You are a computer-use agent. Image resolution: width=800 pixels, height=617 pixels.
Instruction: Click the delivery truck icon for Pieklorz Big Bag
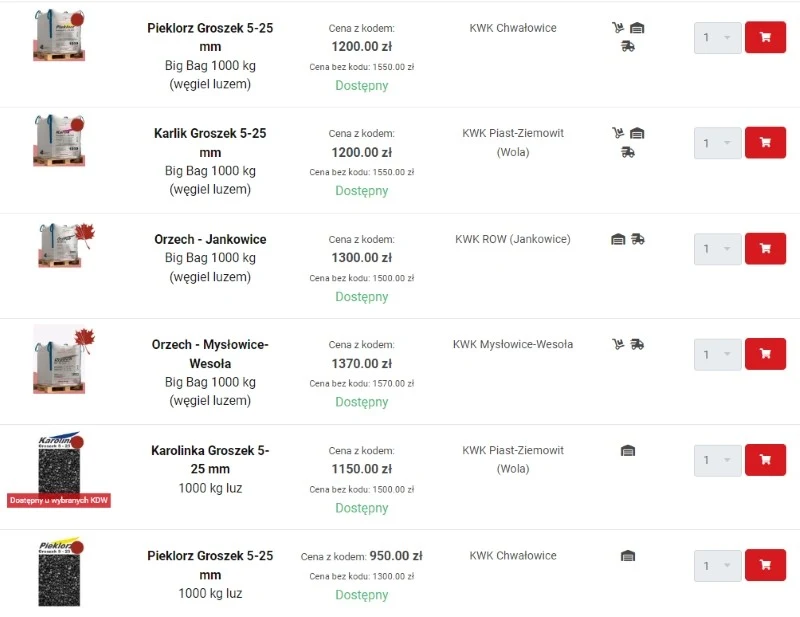pyautogui.click(x=628, y=46)
